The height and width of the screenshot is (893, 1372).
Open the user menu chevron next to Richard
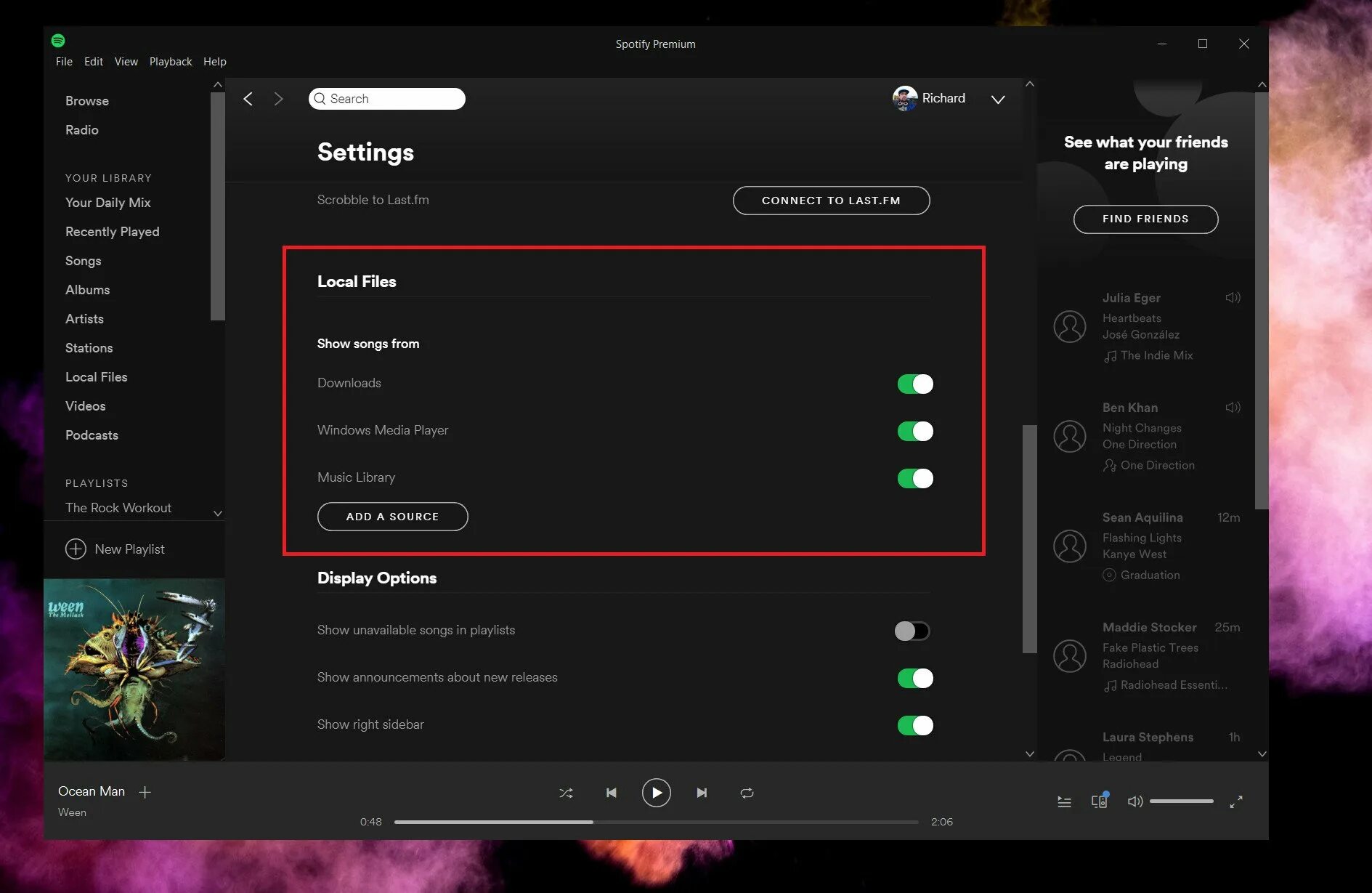(x=998, y=100)
